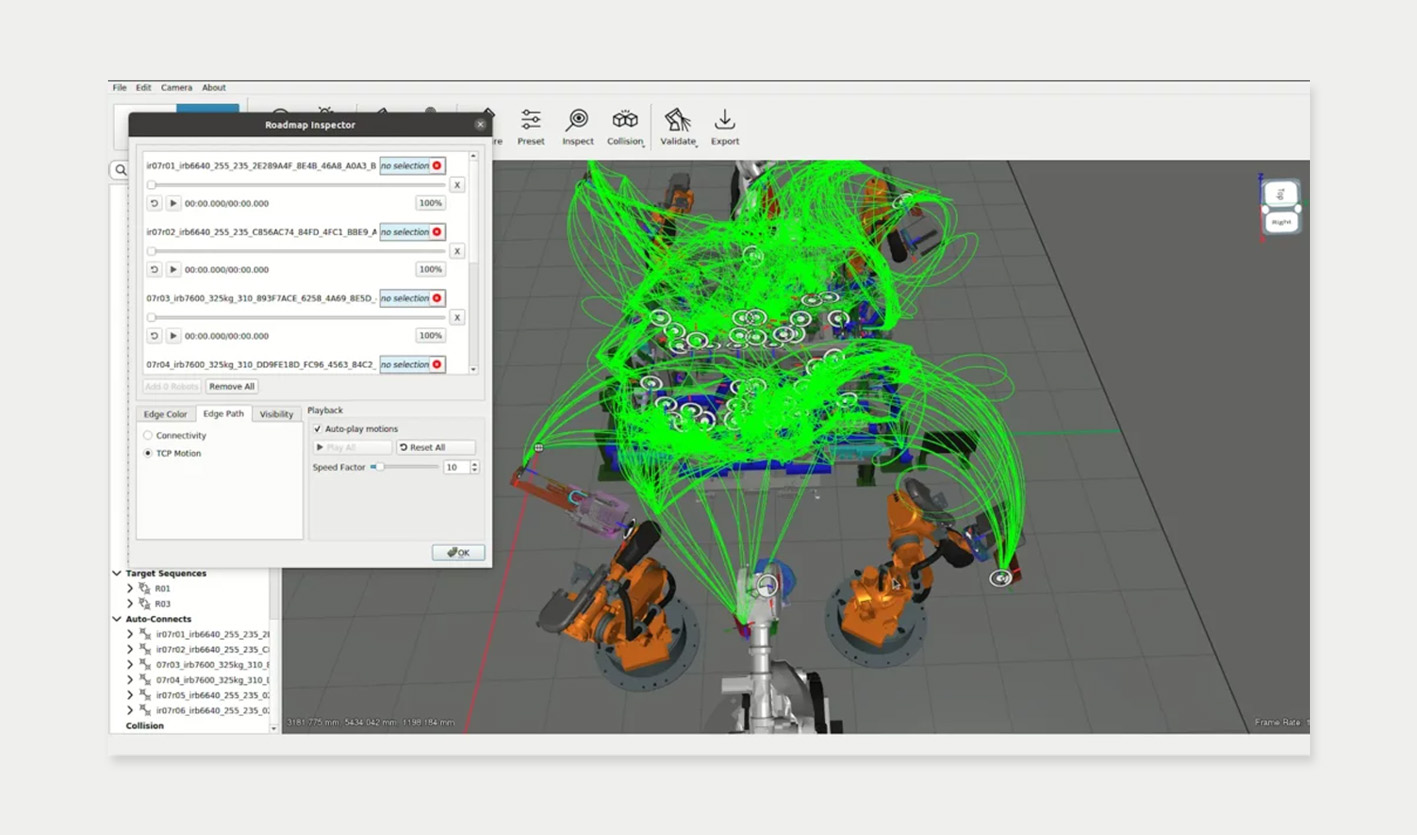Click the Remove All button
The image size is (1417, 835).
tap(231, 386)
